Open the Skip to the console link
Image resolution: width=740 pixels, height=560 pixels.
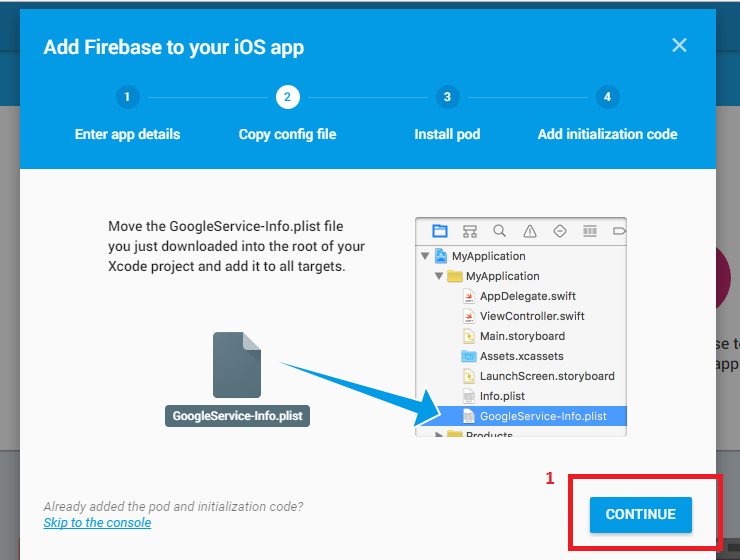tap(97, 523)
